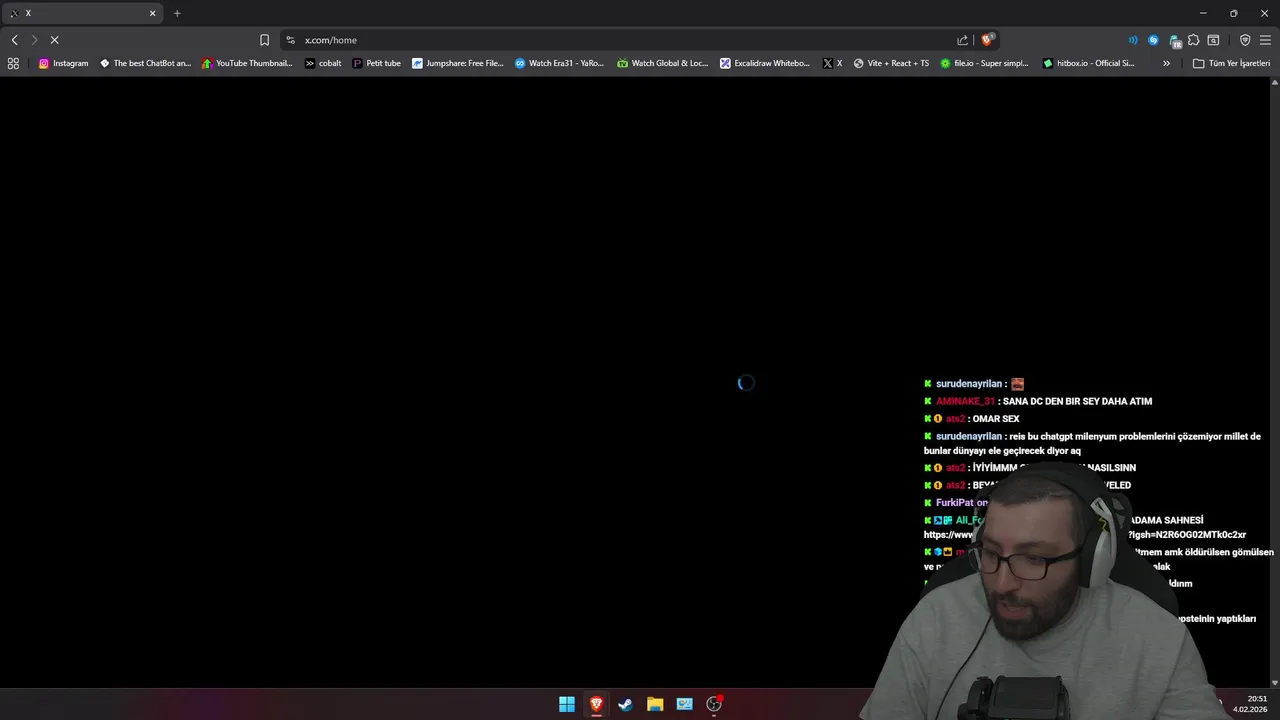The width and height of the screenshot is (1280, 720).
Task: Open the cobalt bookmark
Action: [x=323, y=63]
